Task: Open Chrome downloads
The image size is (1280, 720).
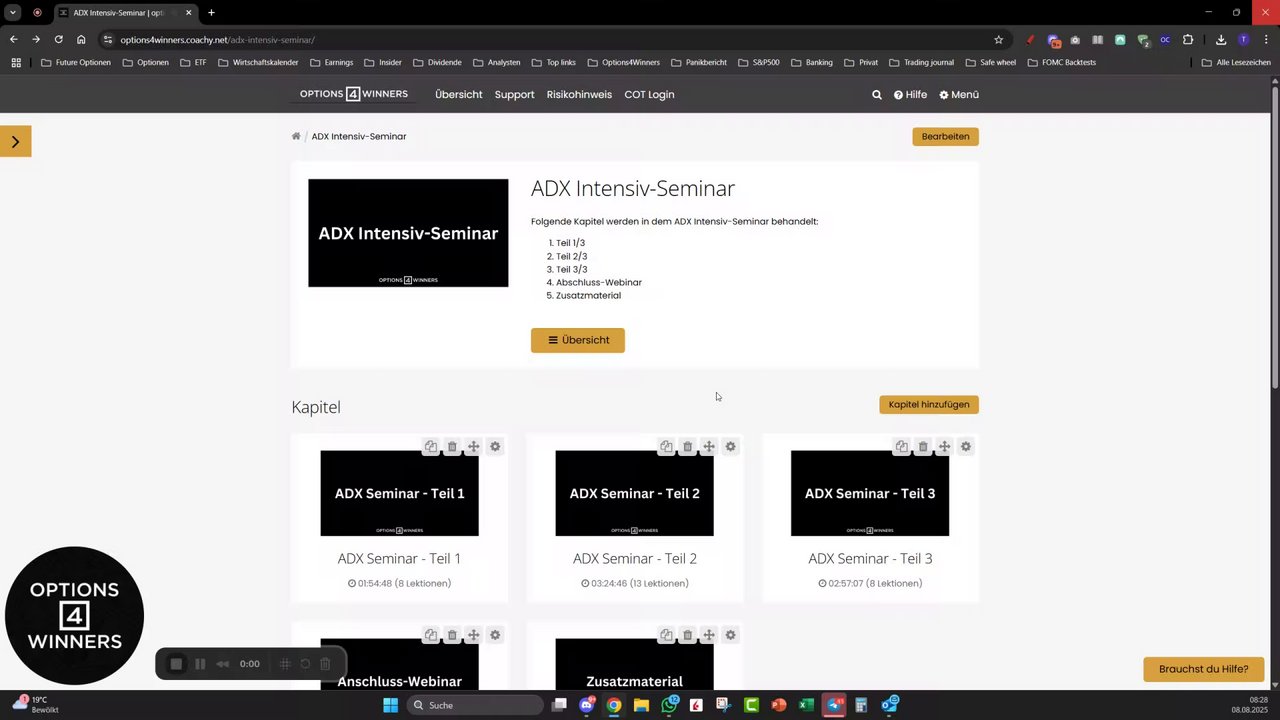Action: pos(1221,40)
